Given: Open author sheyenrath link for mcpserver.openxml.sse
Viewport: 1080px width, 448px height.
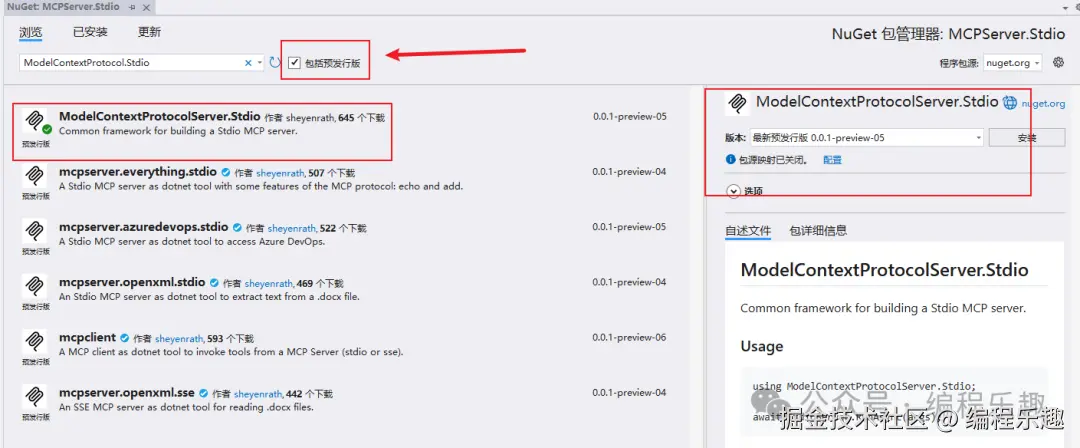Looking at the screenshot, I should (x=258, y=394).
